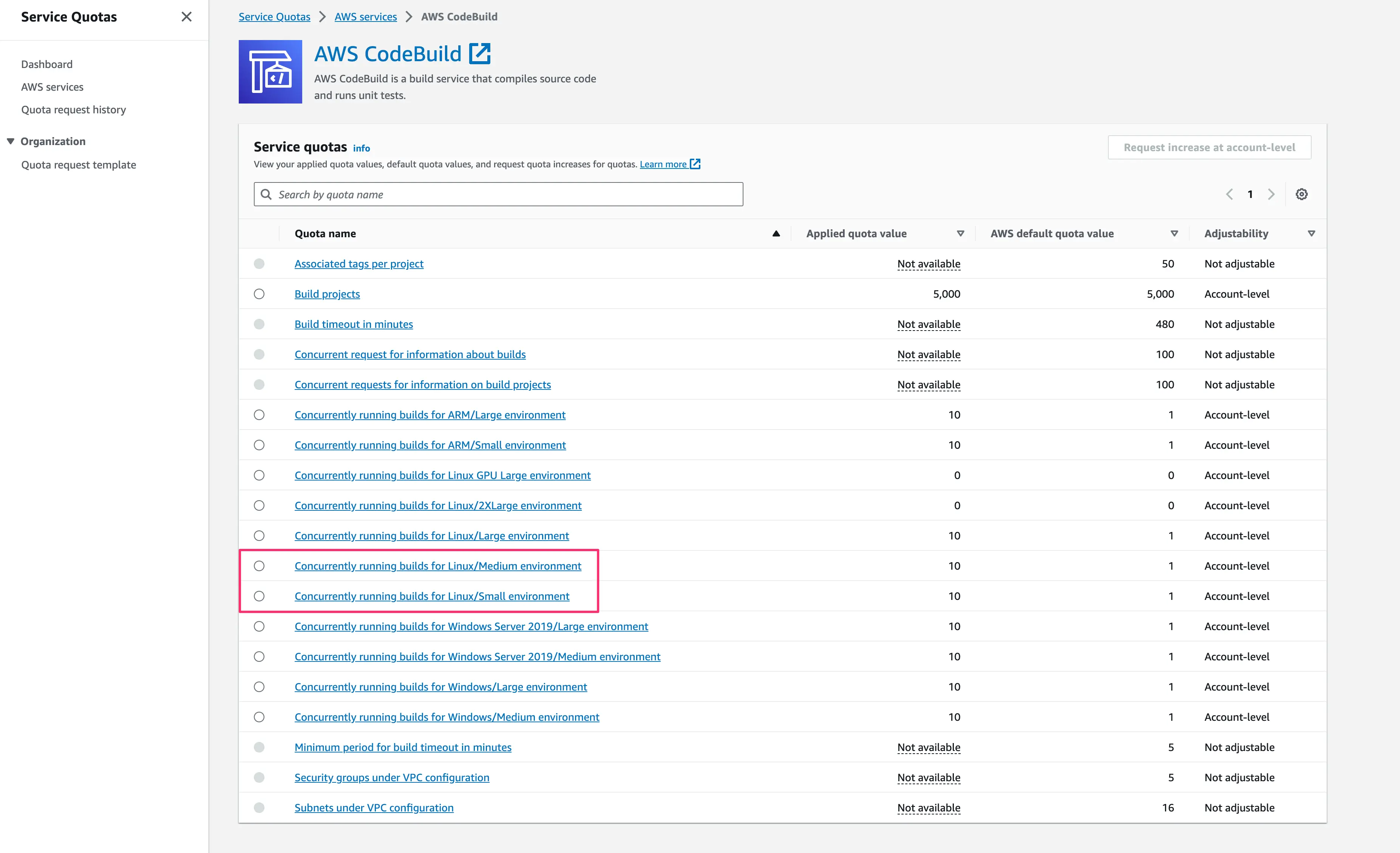
Task: Expand the Applied quota value filter
Action: 959,233
